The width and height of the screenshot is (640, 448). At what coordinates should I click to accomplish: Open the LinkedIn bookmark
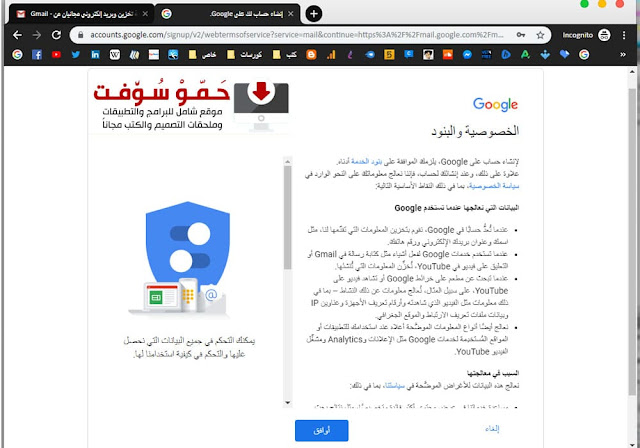tap(95, 54)
